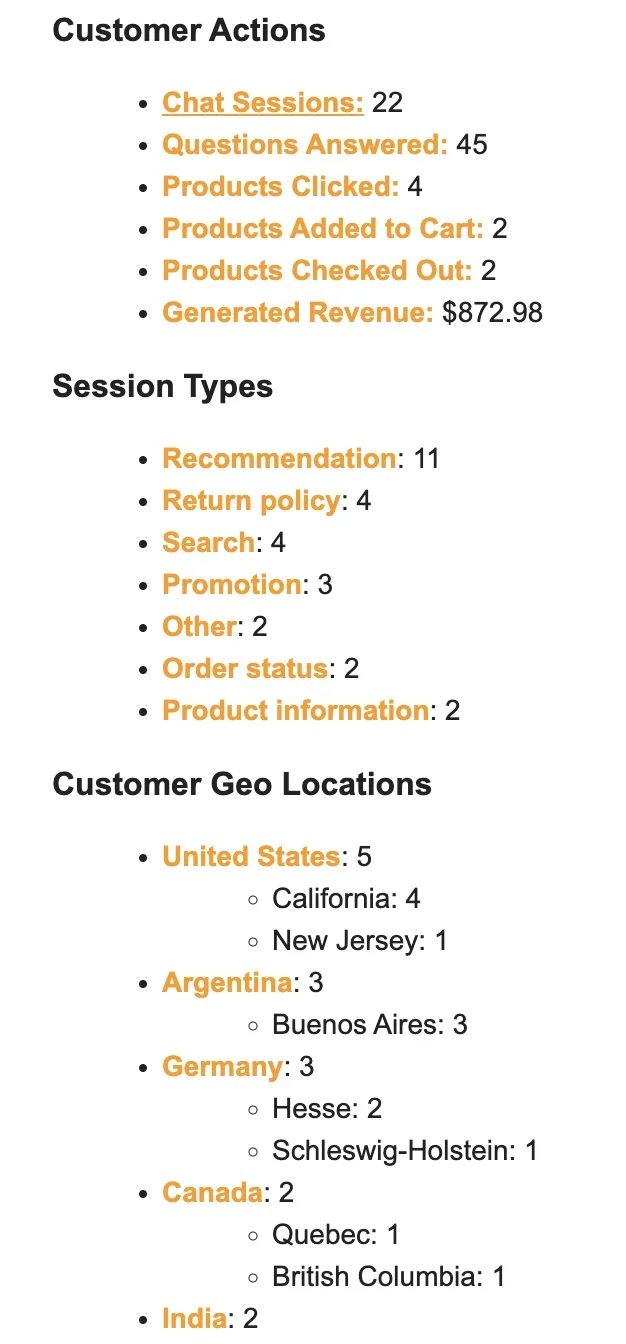Click the Return policy link
The width and height of the screenshot is (626, 1344).
click(251, 501)
